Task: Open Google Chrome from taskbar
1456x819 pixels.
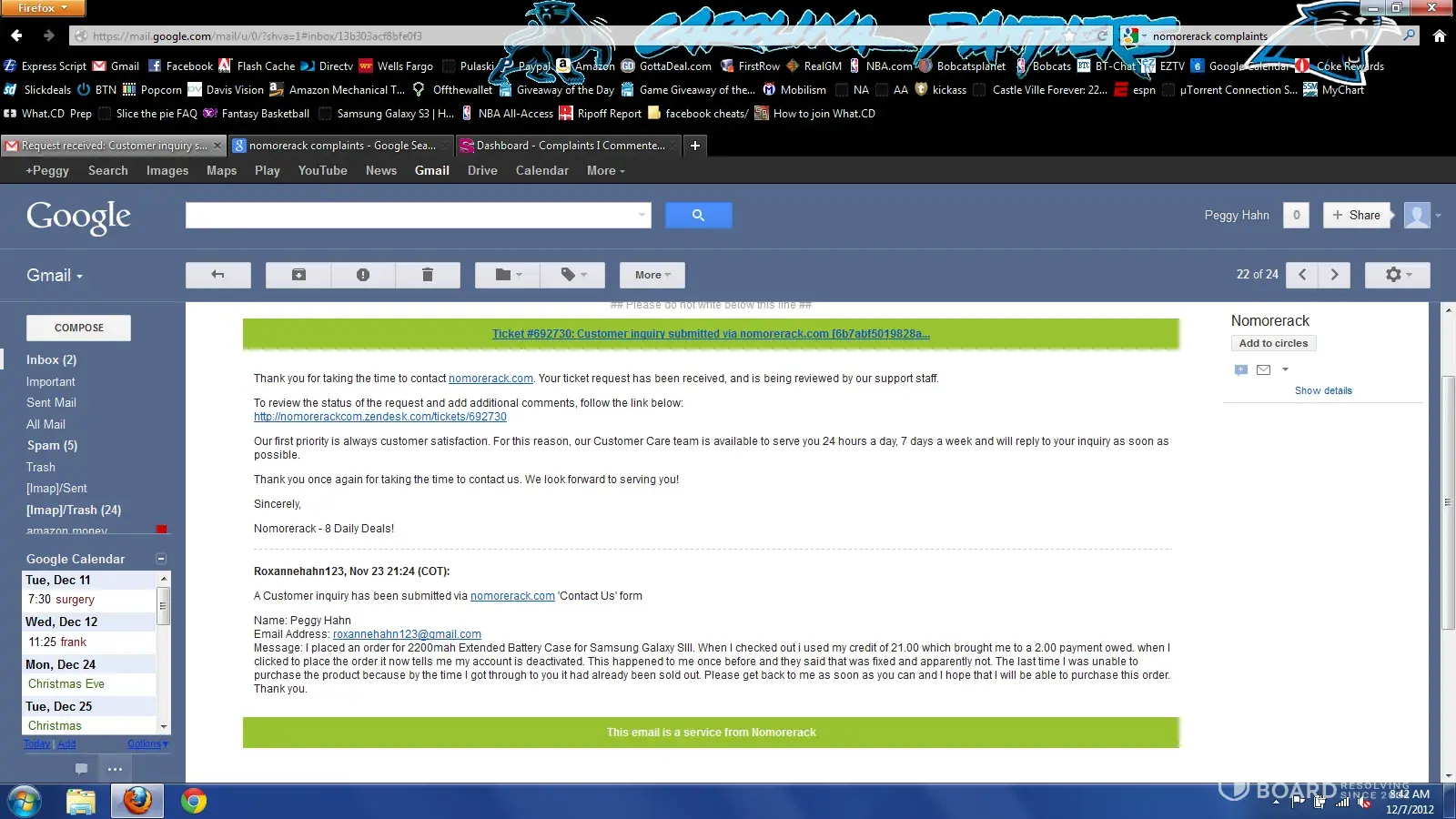Action: tap(193, 801)
